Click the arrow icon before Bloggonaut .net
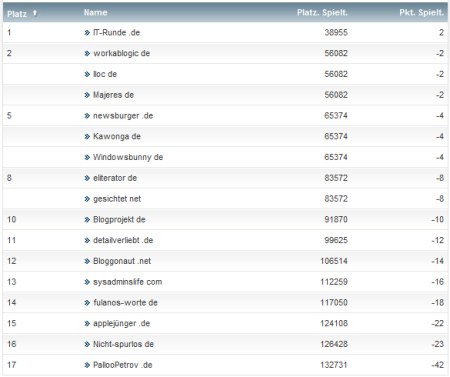450x377 pixels. (87, 261)
